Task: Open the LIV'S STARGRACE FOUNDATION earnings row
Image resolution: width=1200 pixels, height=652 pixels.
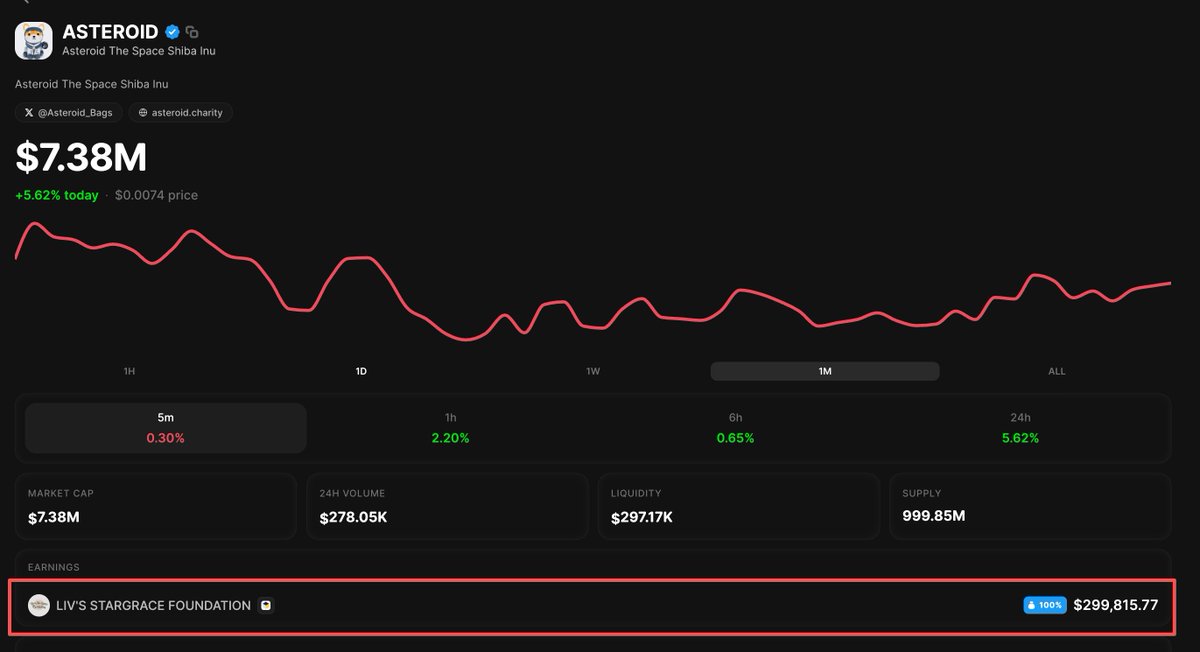Action: 593,605
